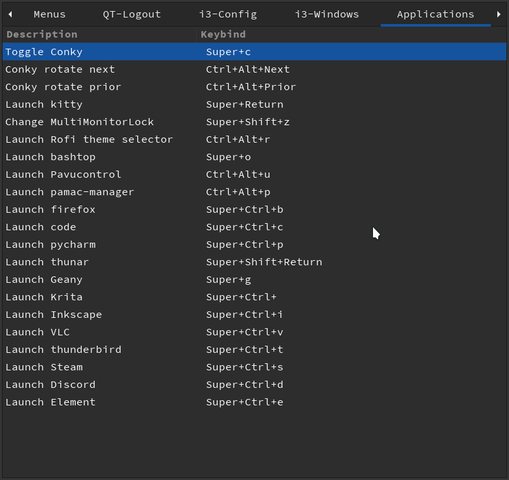Screen dimensions: 509x480
Task: Select the Launch code row
Action: coord(254,227)
